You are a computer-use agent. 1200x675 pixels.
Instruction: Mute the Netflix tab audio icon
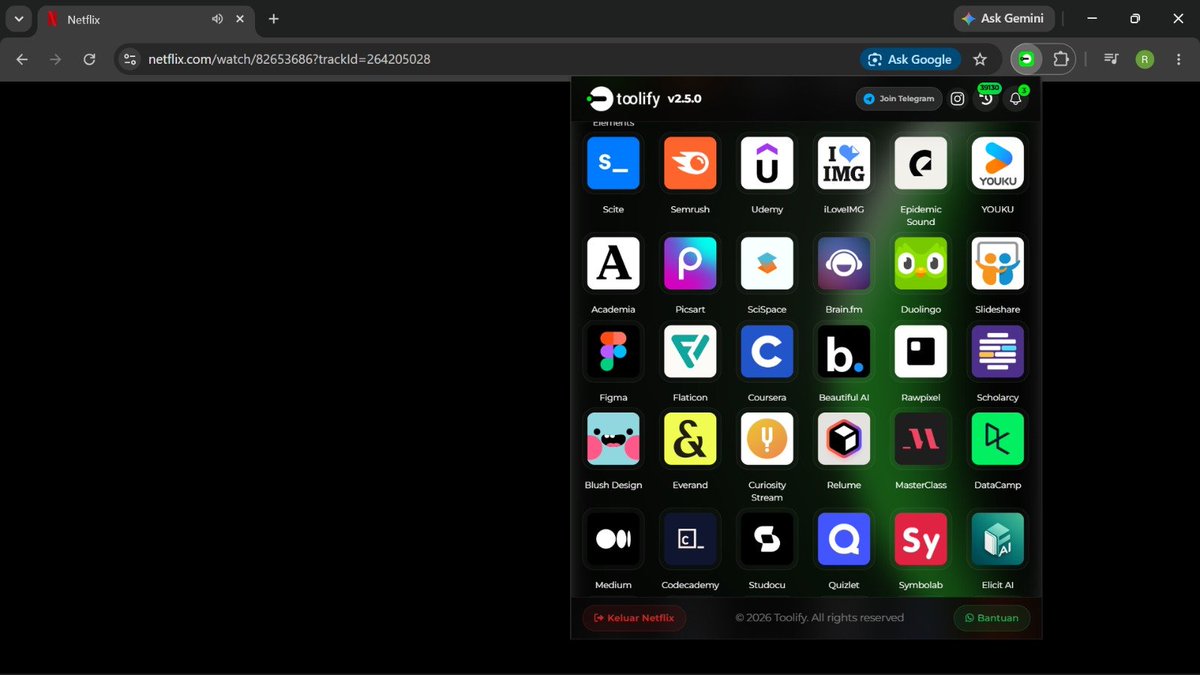click(x=217, y=19)
